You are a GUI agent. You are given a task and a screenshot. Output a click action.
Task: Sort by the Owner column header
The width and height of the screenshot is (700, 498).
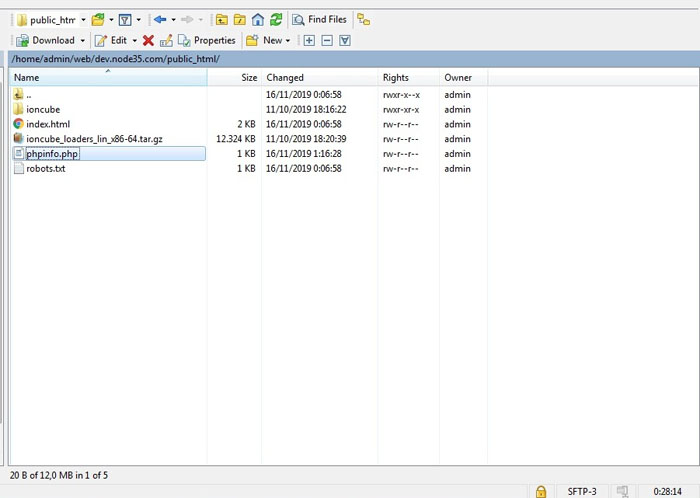463,78
